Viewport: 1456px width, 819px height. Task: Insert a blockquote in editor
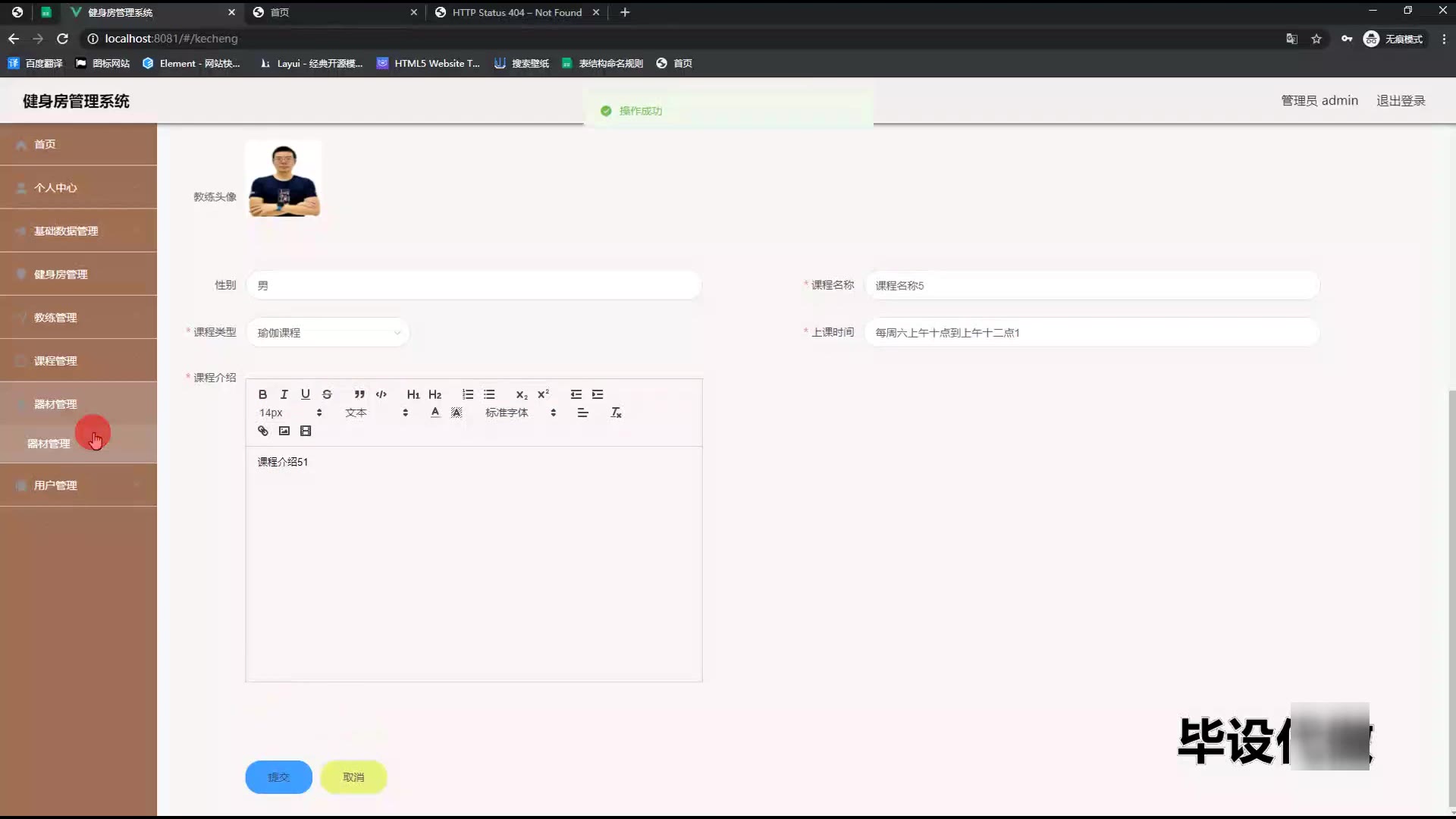[x=359, y=394]
